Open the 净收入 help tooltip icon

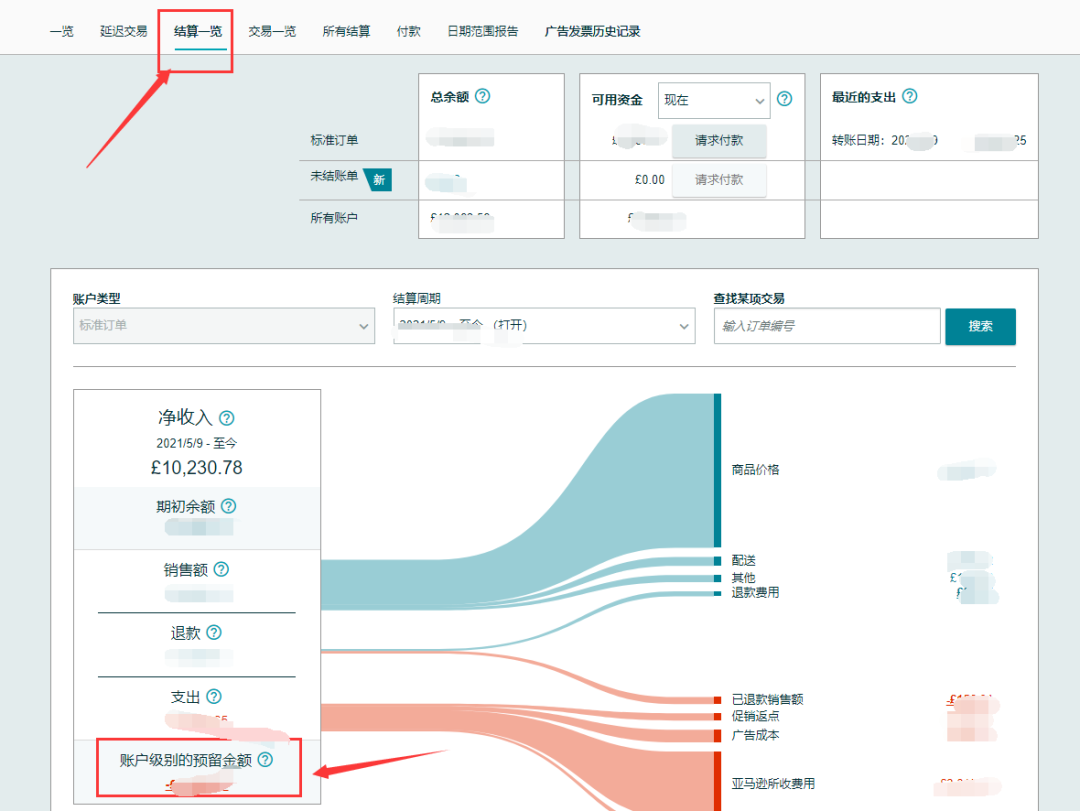tap(225, 417)
